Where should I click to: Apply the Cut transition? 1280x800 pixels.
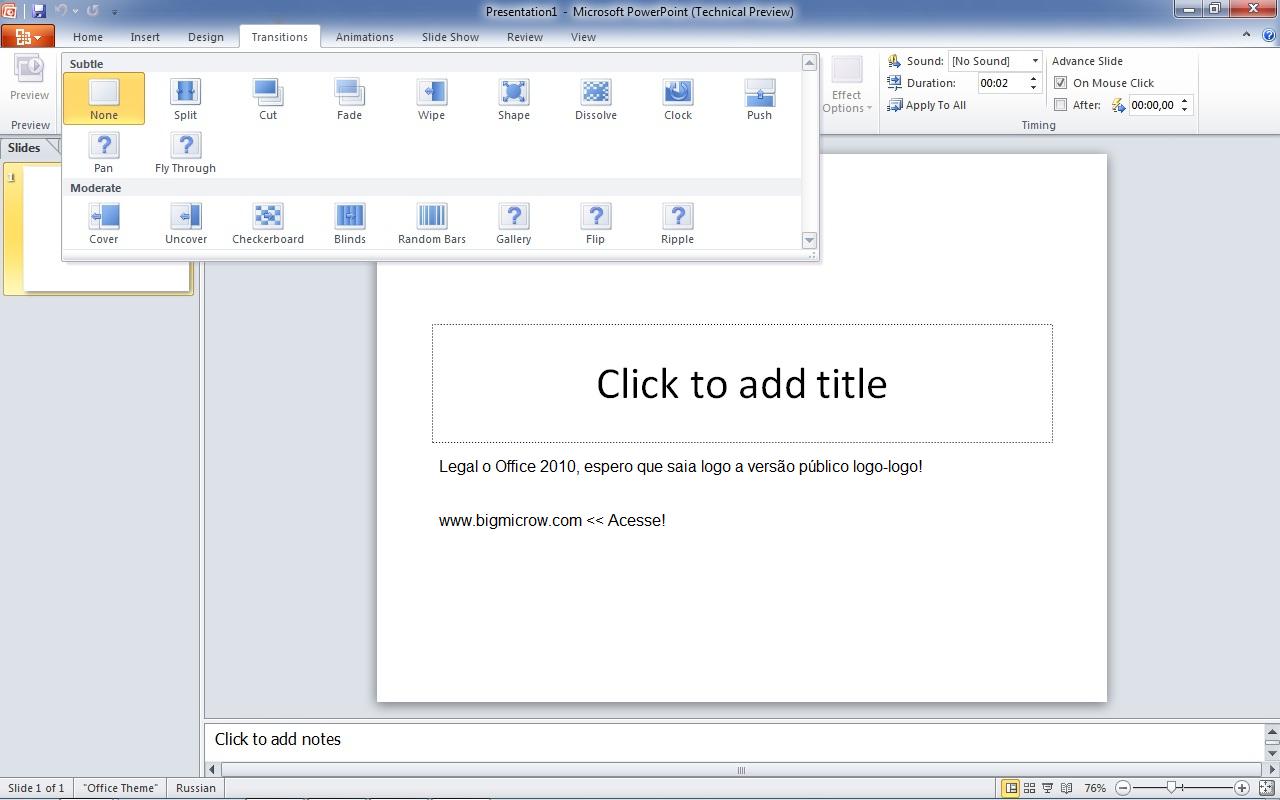268,98
